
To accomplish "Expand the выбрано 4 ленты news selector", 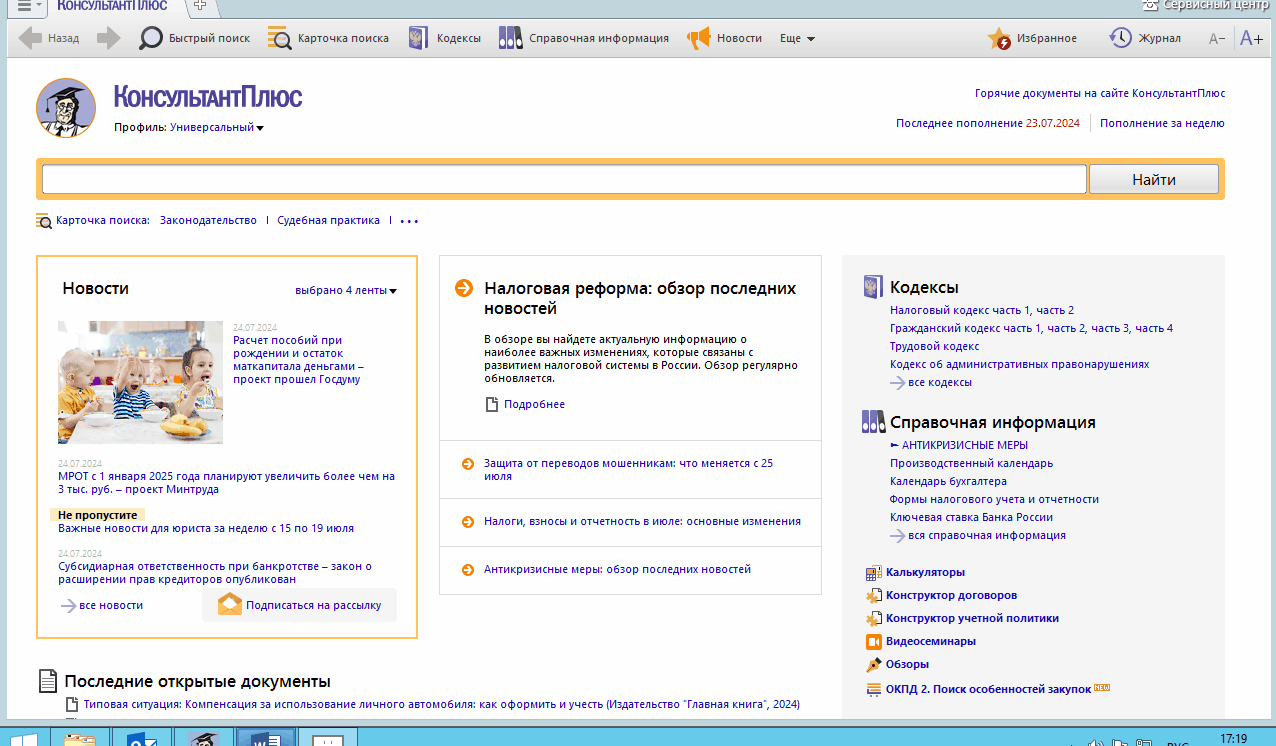I will [346, 291].
